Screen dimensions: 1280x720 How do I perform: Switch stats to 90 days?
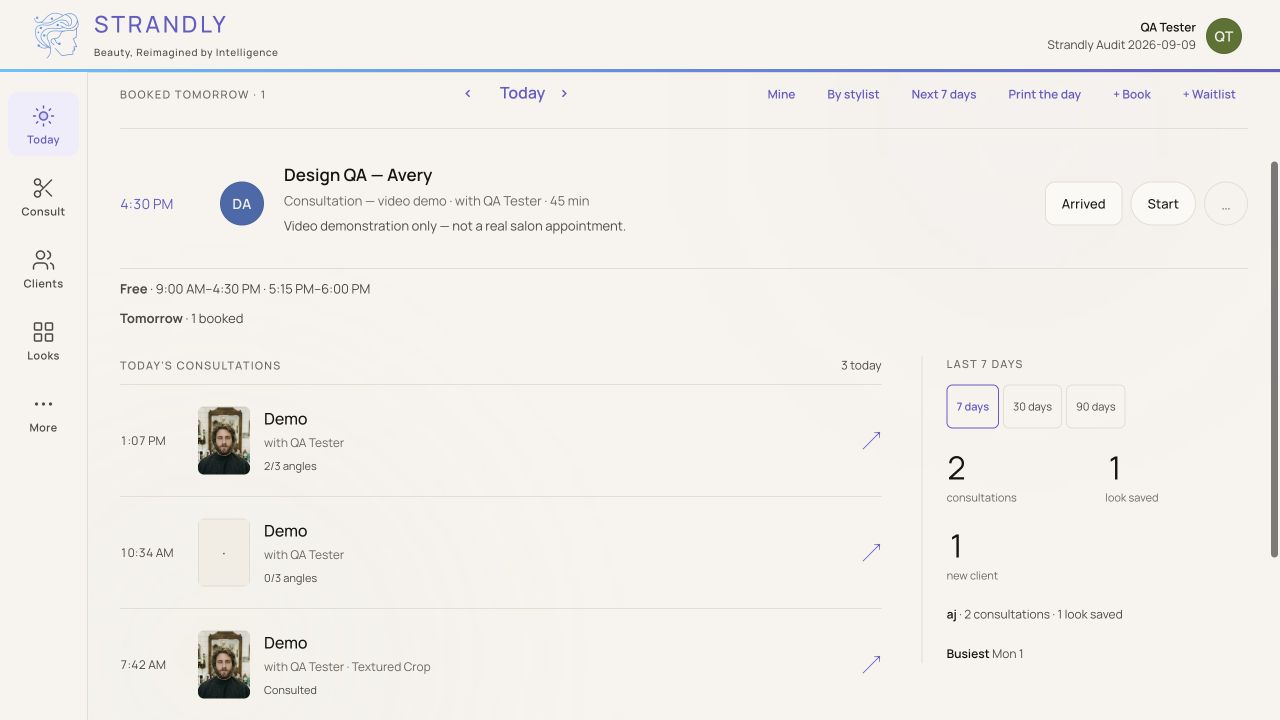[1095, 407]
